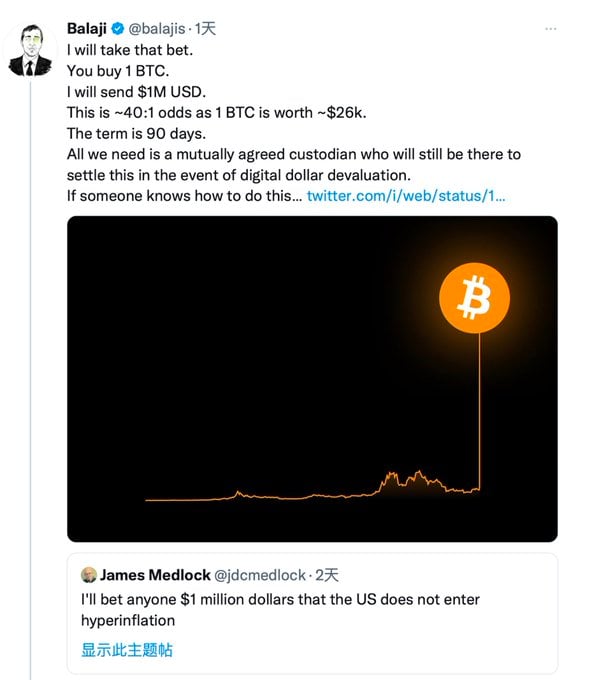This screenshot has height=680, width=593.
Task: Click the 2天 quoted tweet timestamp
Action: click(x=326, y=575)
